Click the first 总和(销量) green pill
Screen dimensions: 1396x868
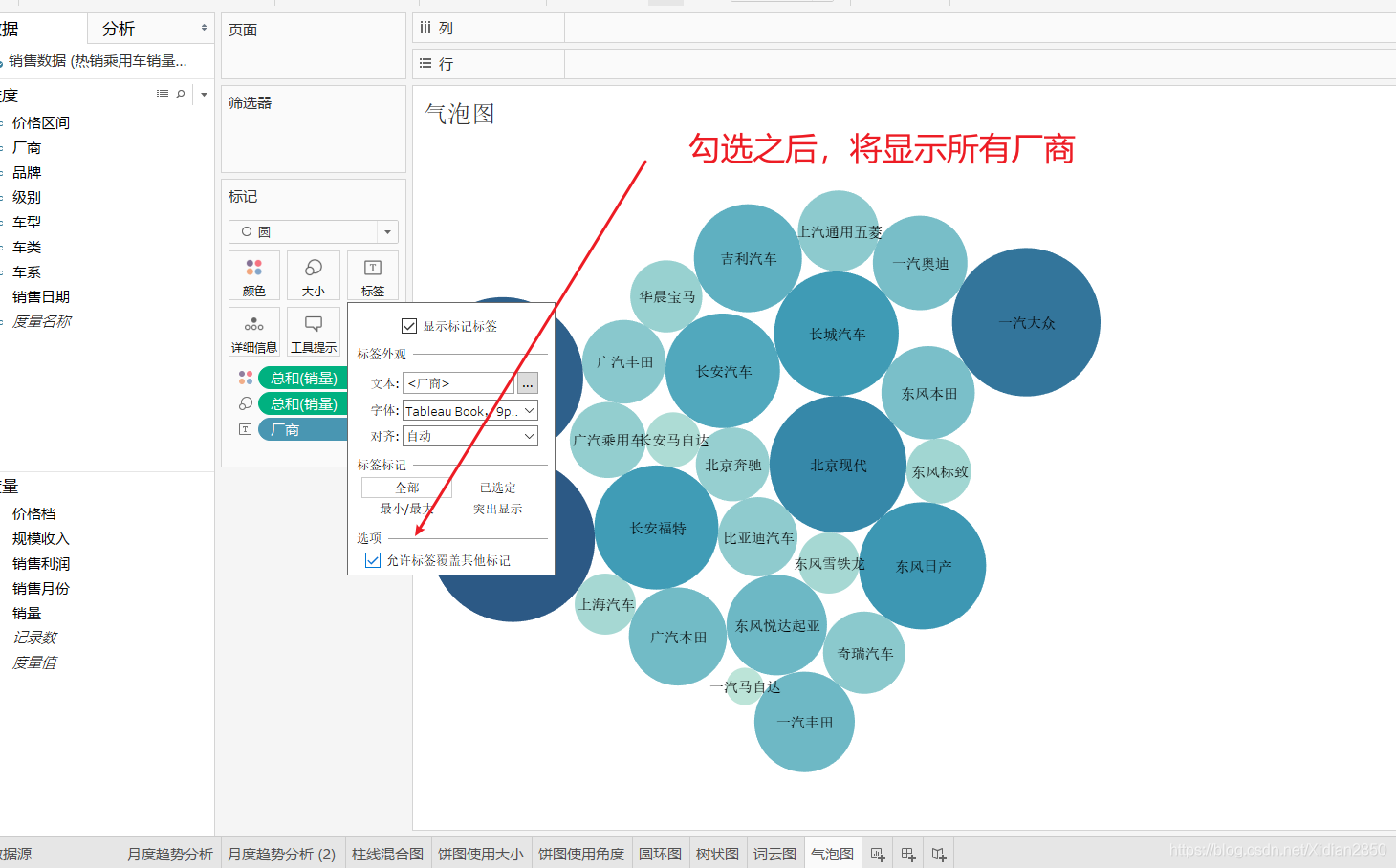tap(303, 378)
